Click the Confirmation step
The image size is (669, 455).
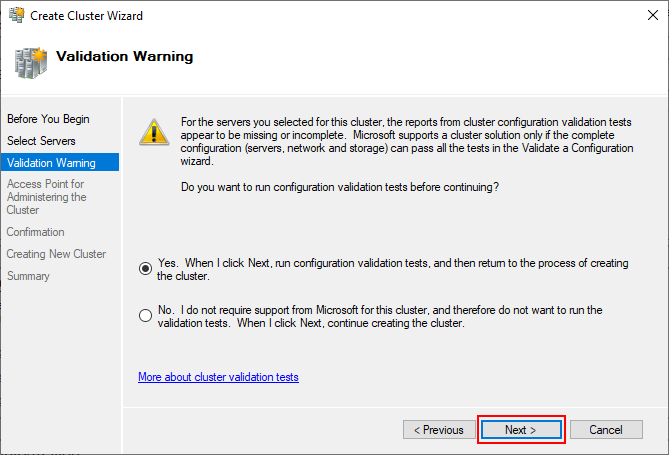tap(35, 232)
